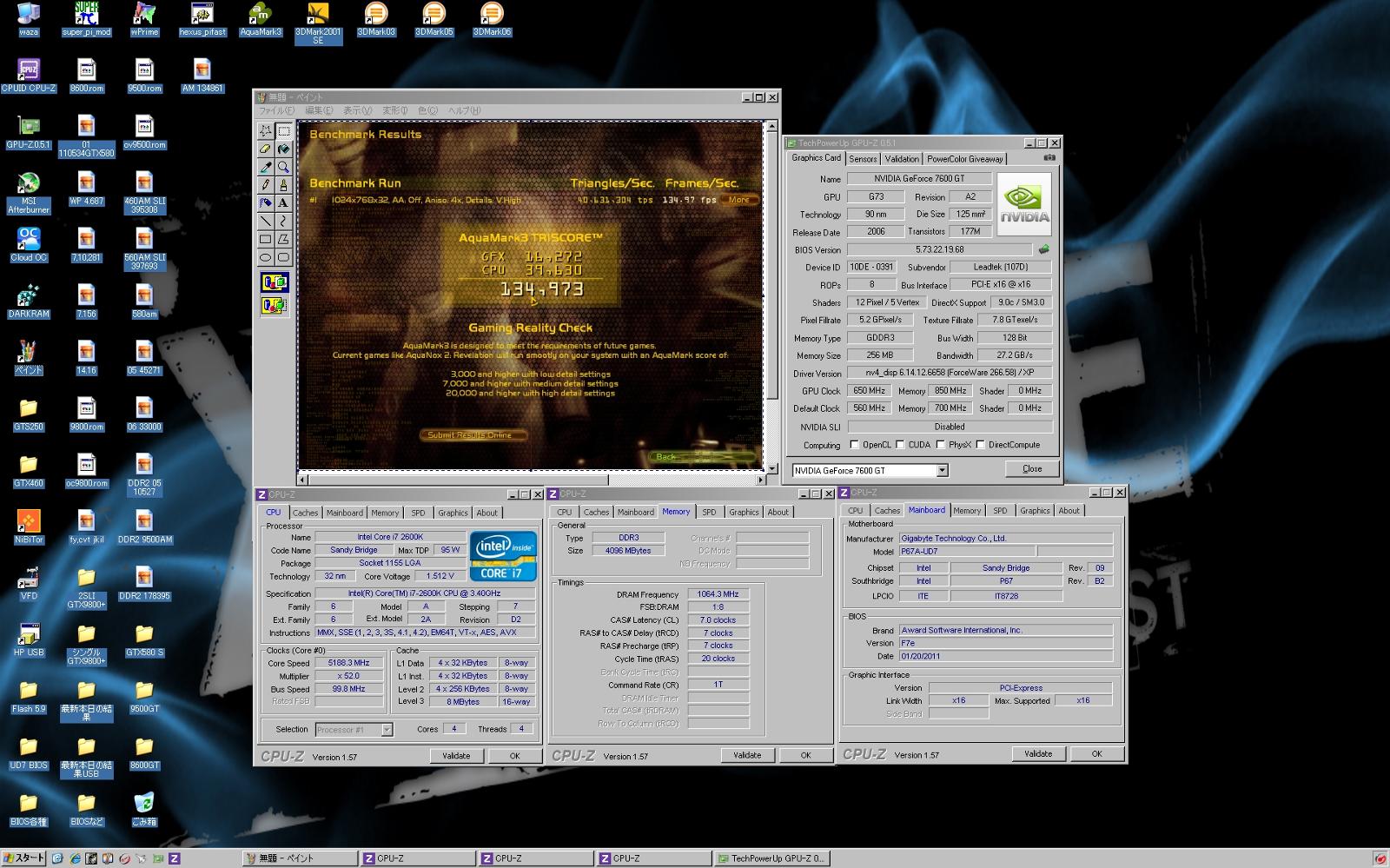
Task: Open the Paint view menu
Action: click(357, 110)
